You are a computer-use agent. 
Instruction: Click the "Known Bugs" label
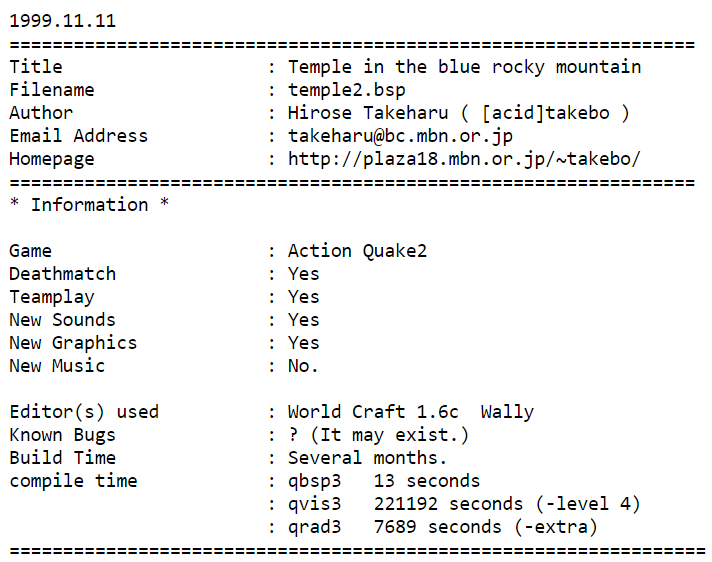click(63, 435)
